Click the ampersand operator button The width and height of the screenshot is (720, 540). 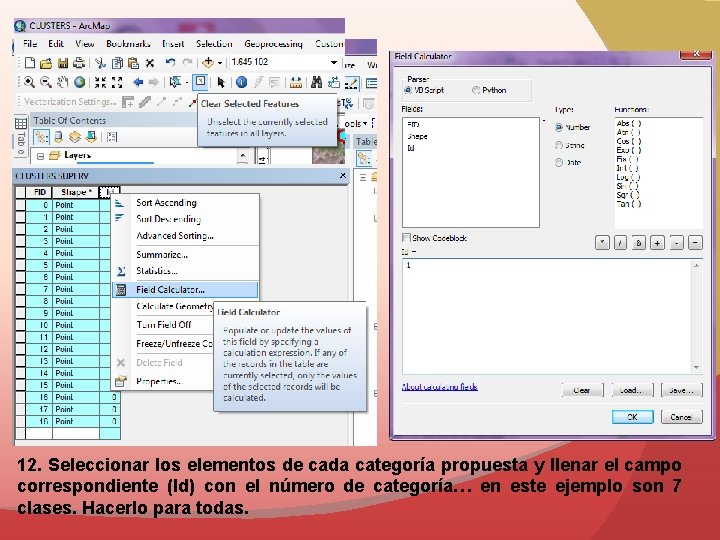(x=639, y=243)
